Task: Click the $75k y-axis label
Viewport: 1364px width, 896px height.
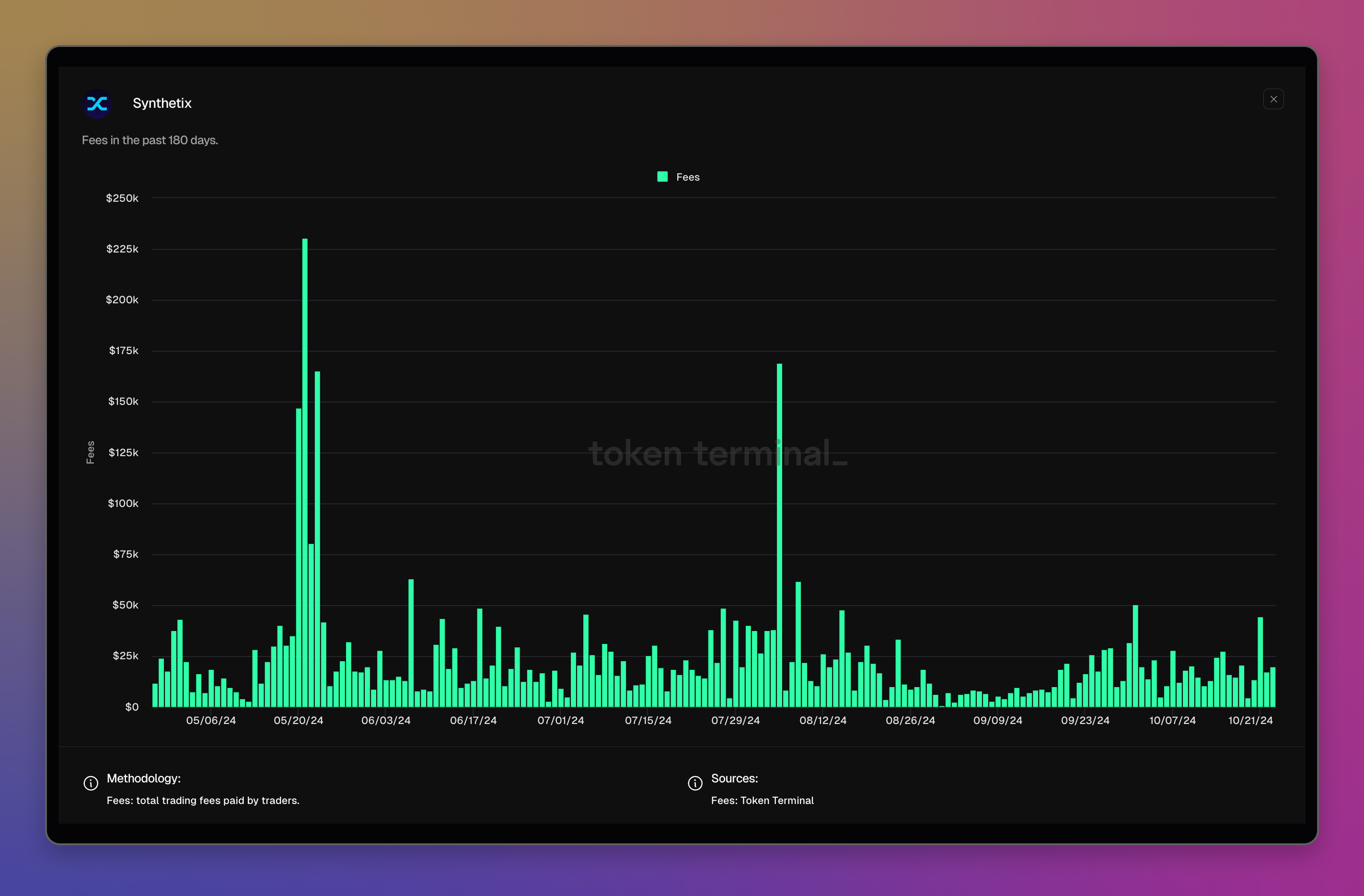Action: pos(126,554)
